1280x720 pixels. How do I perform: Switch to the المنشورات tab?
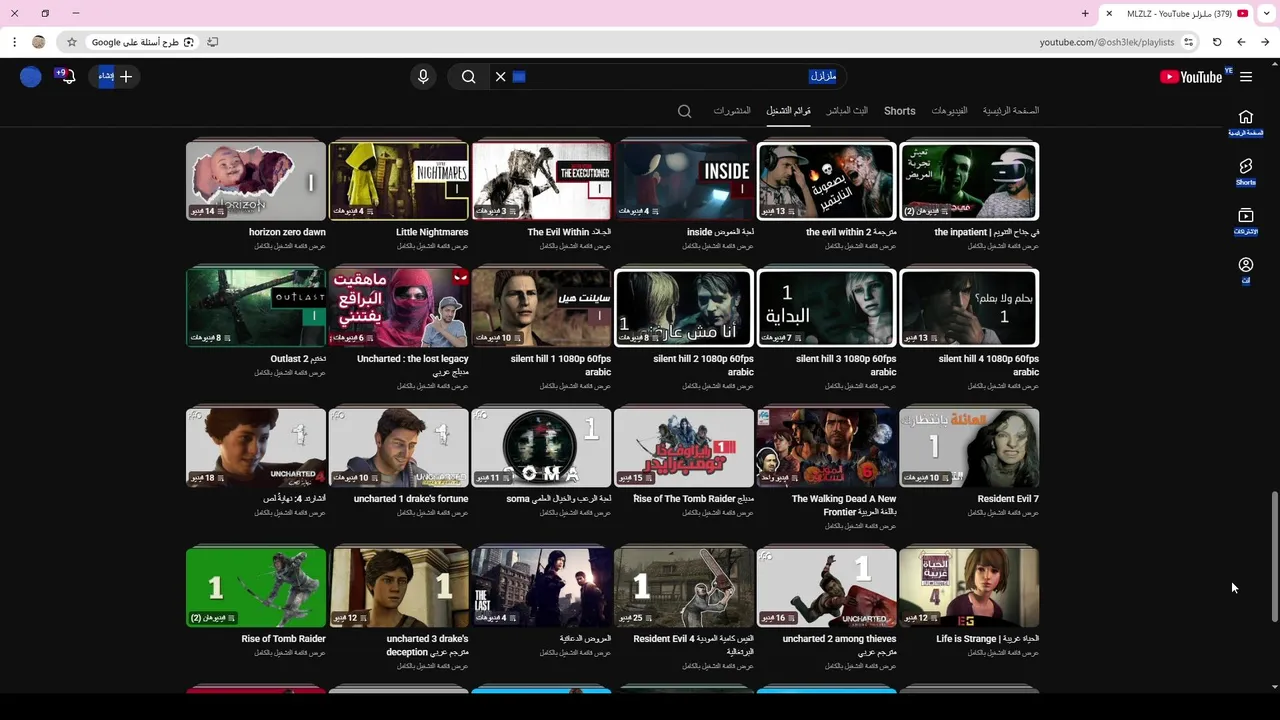coord(732,111)
